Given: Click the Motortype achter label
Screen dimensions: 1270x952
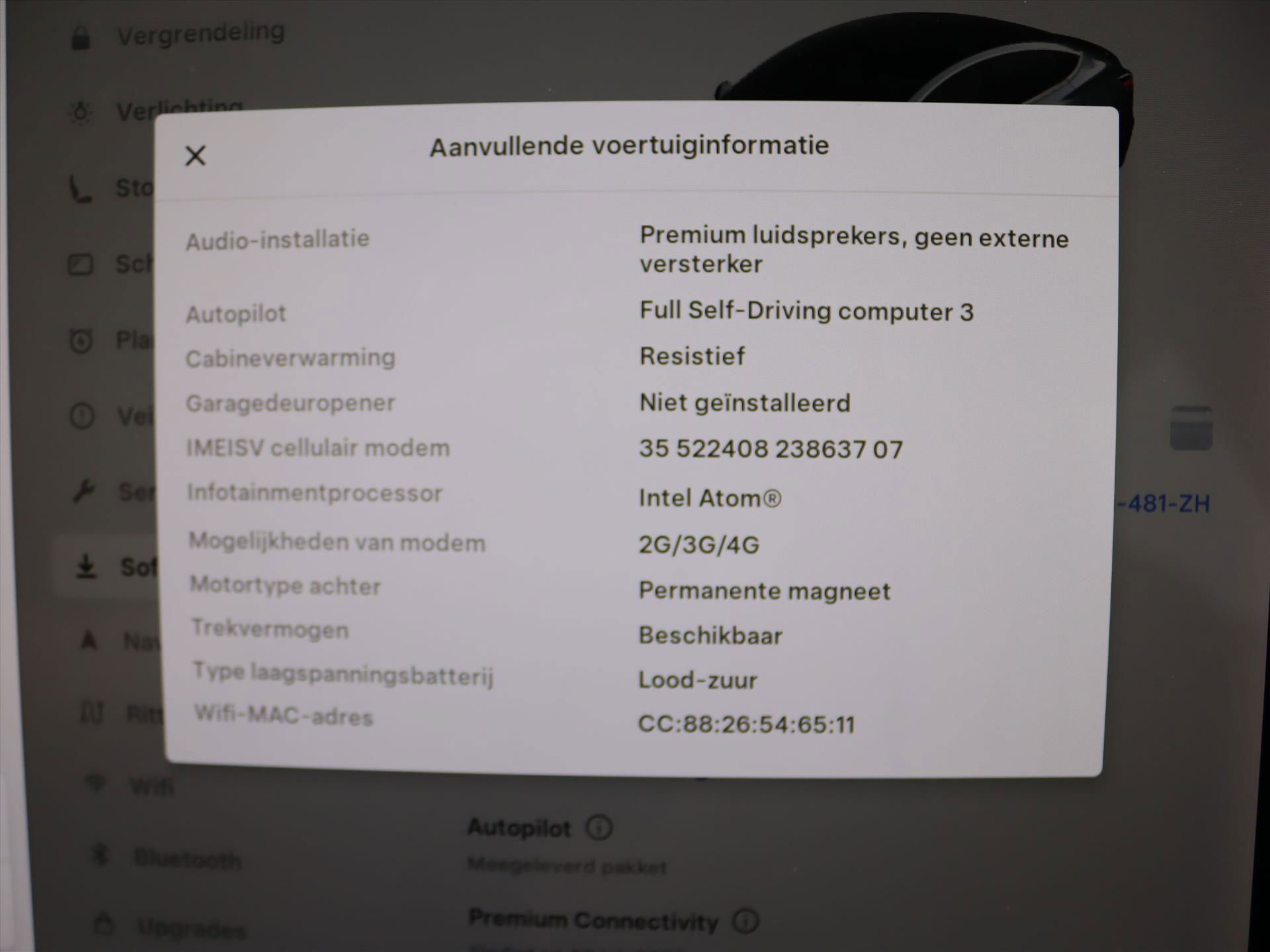Looking at the screenshot, I should [x=285, y=586].
